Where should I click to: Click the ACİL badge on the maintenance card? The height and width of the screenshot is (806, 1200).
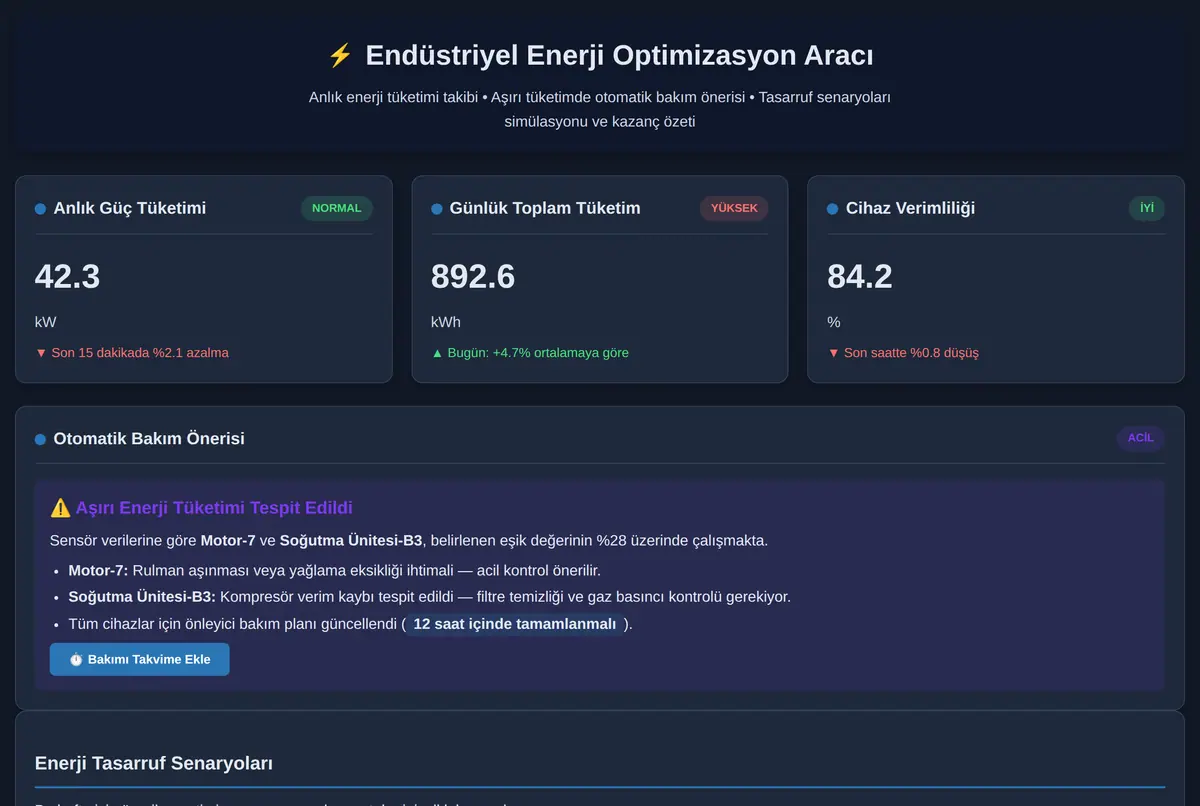pos(1141,438)
